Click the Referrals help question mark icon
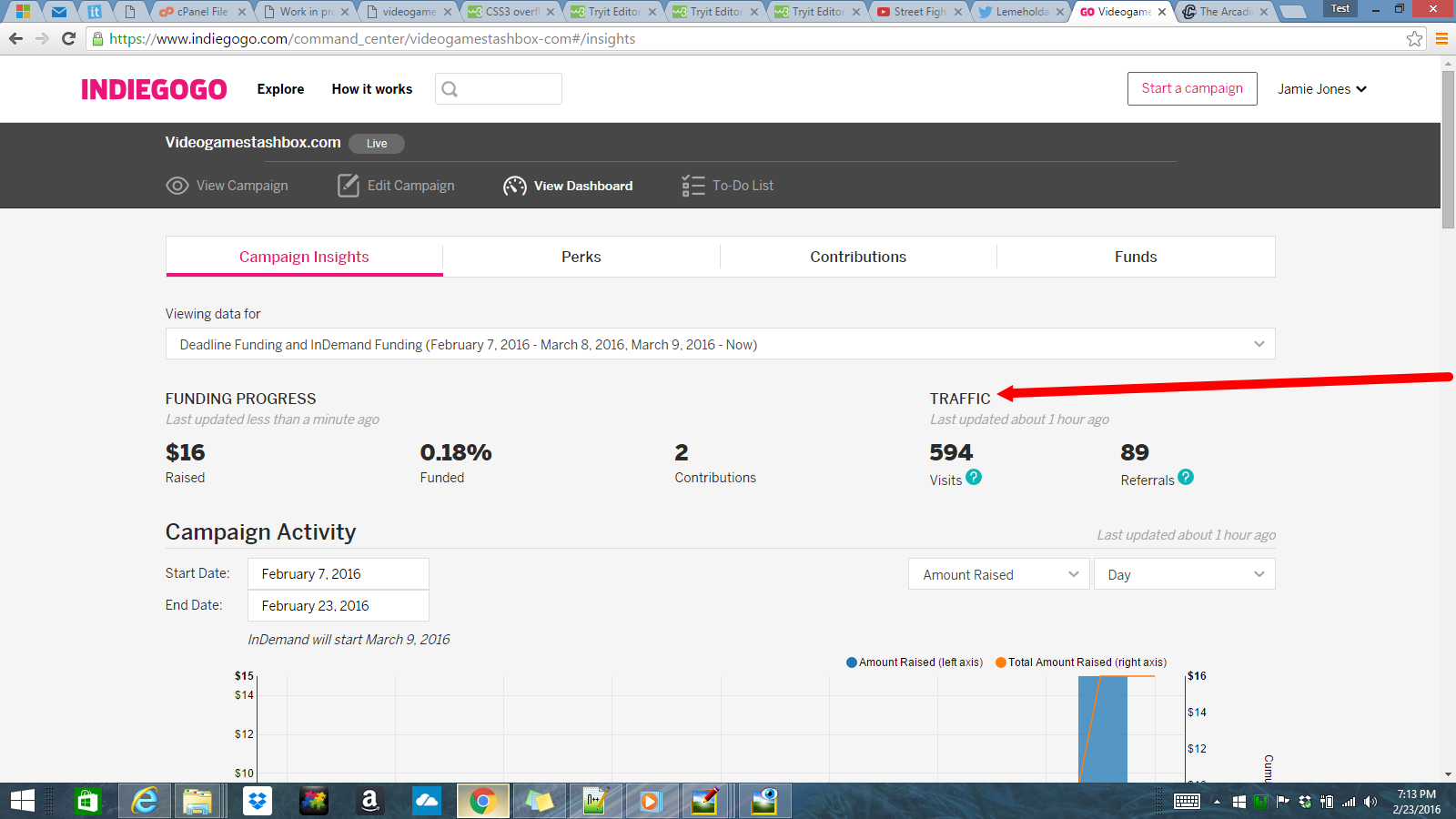This screenshot has width=1456, height=819. coord(1185,477)
